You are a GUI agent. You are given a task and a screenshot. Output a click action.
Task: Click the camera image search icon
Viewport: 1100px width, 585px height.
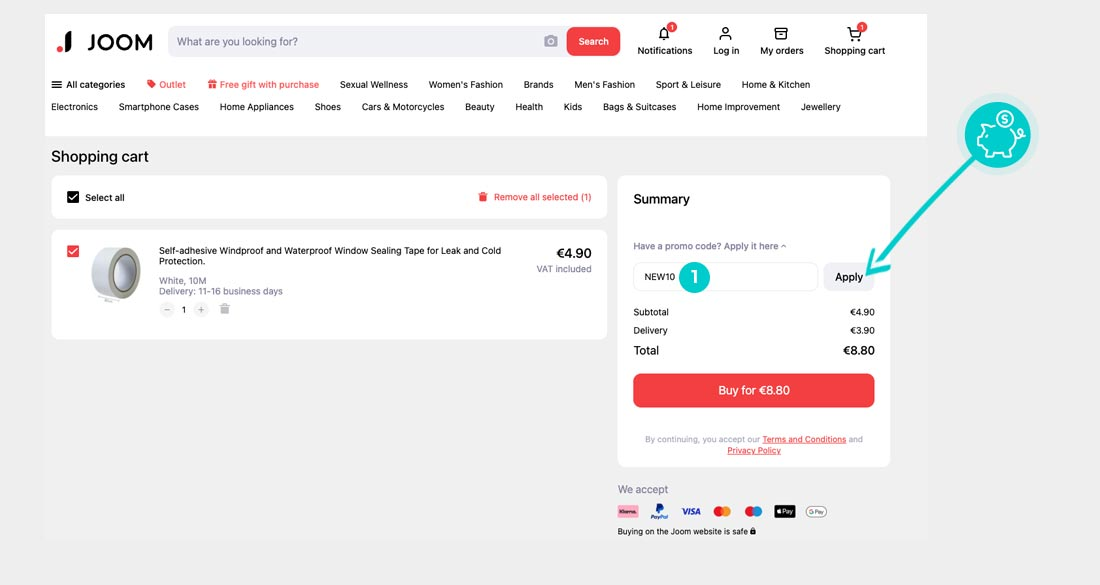tap(551, 42)
